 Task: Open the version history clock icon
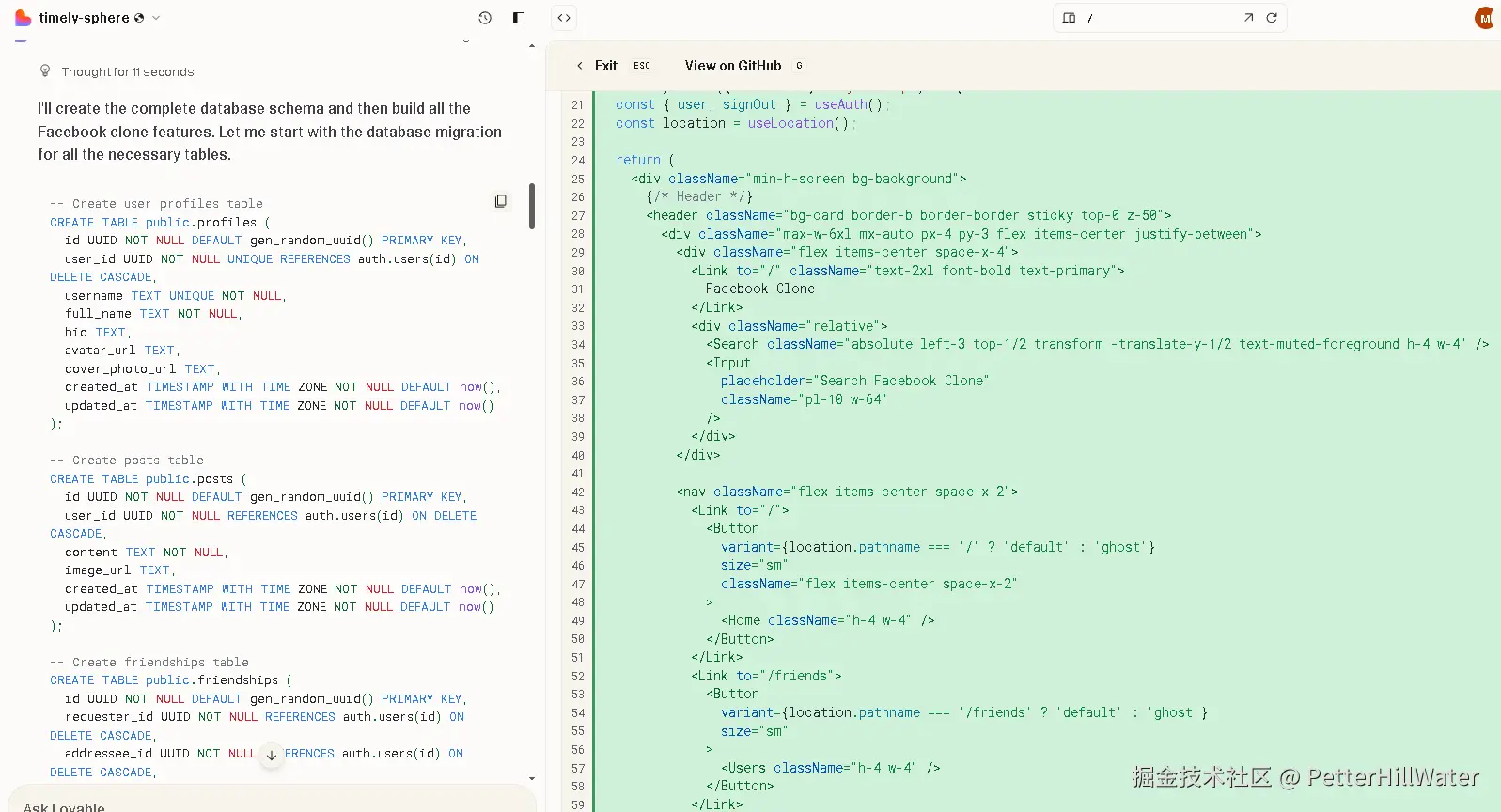point(485,18)
